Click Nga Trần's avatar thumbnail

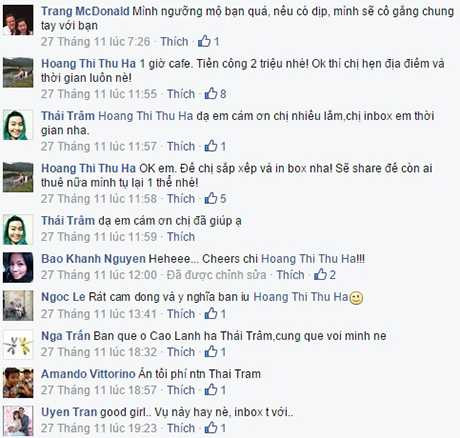point(18,344)
